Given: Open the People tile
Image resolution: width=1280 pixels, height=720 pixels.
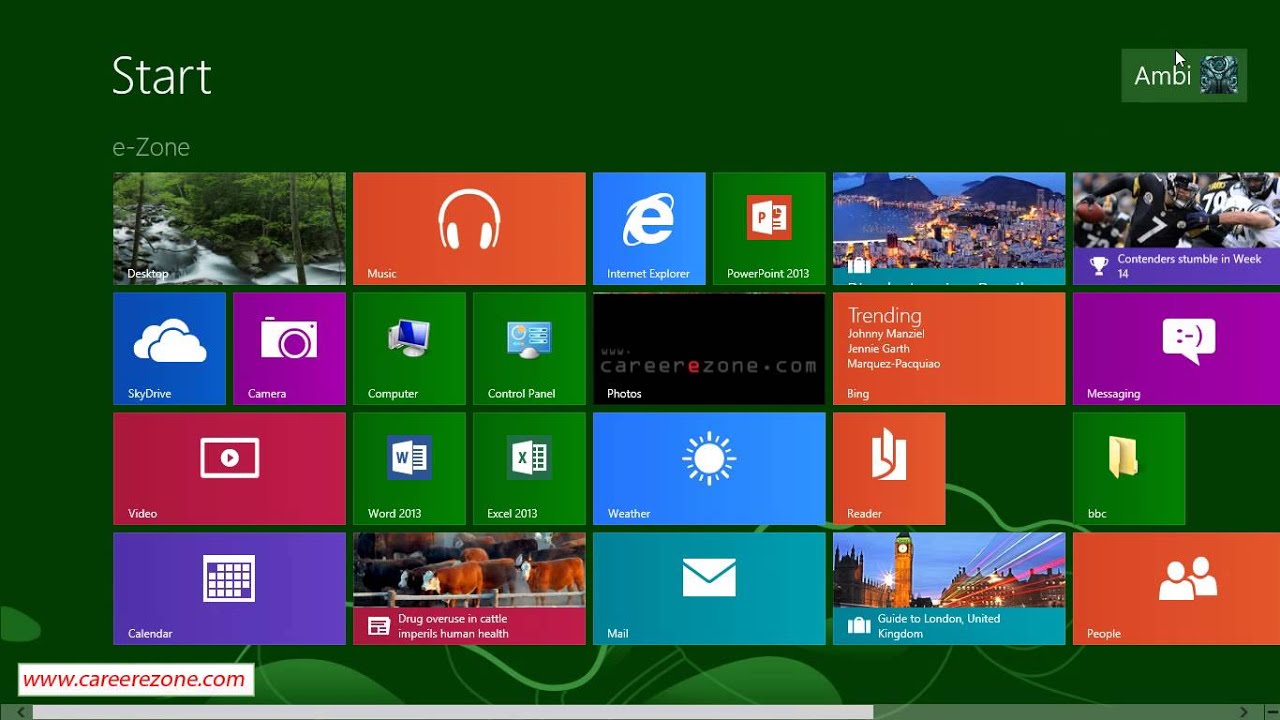Looking at the screenshot, I should (x=1176, y=589).
